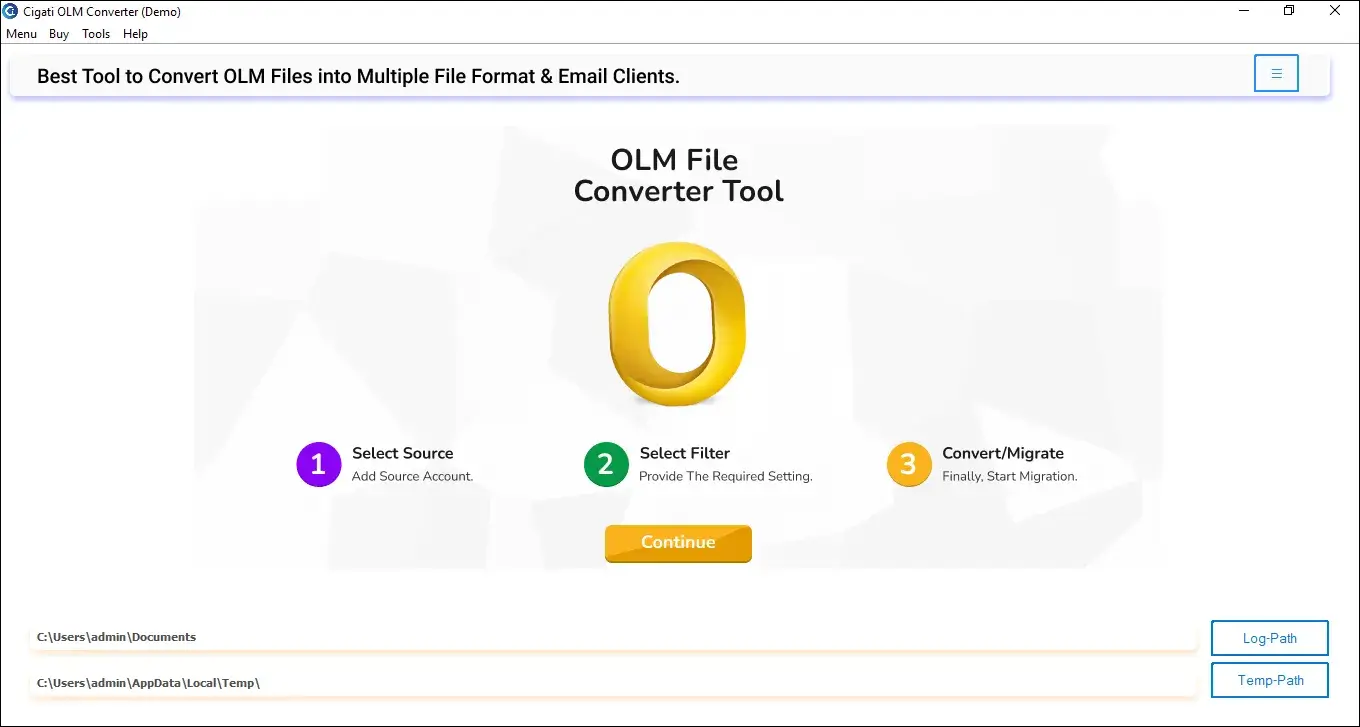Click the 'OLM File Converter Tool' title
Screen dimensions: 1360x727
point(678,175)
